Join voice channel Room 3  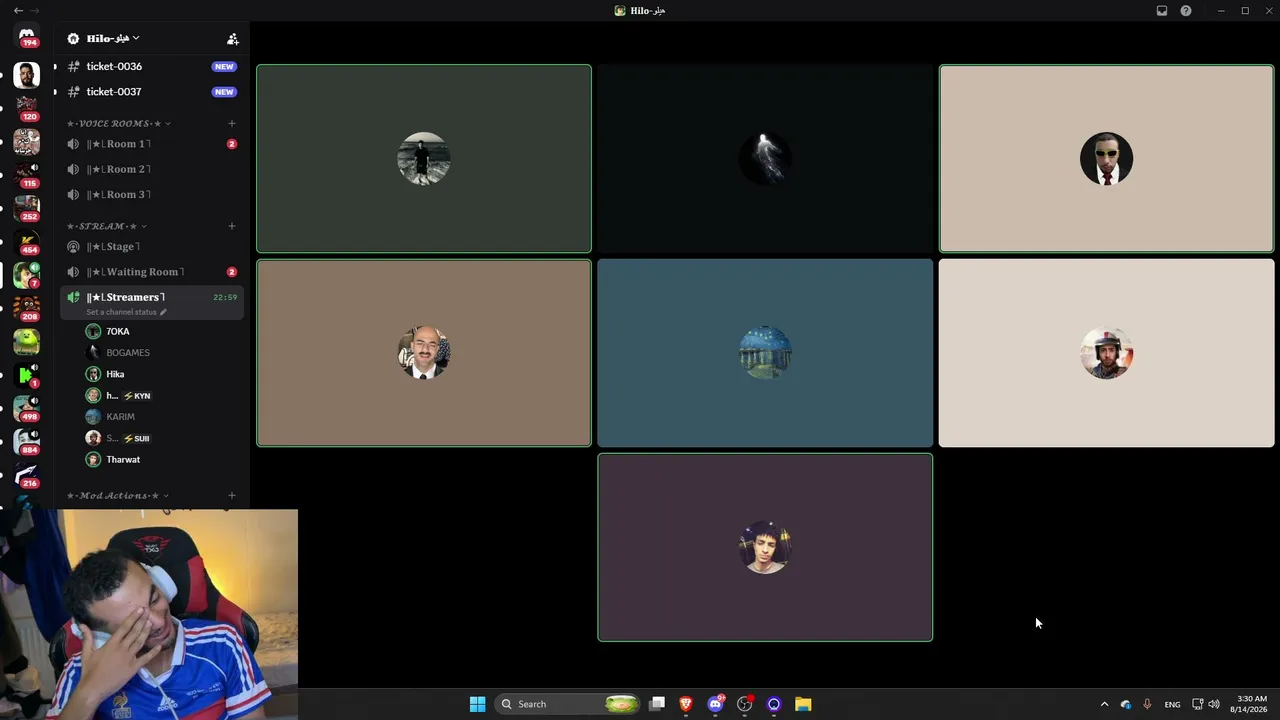pos(152,194)
